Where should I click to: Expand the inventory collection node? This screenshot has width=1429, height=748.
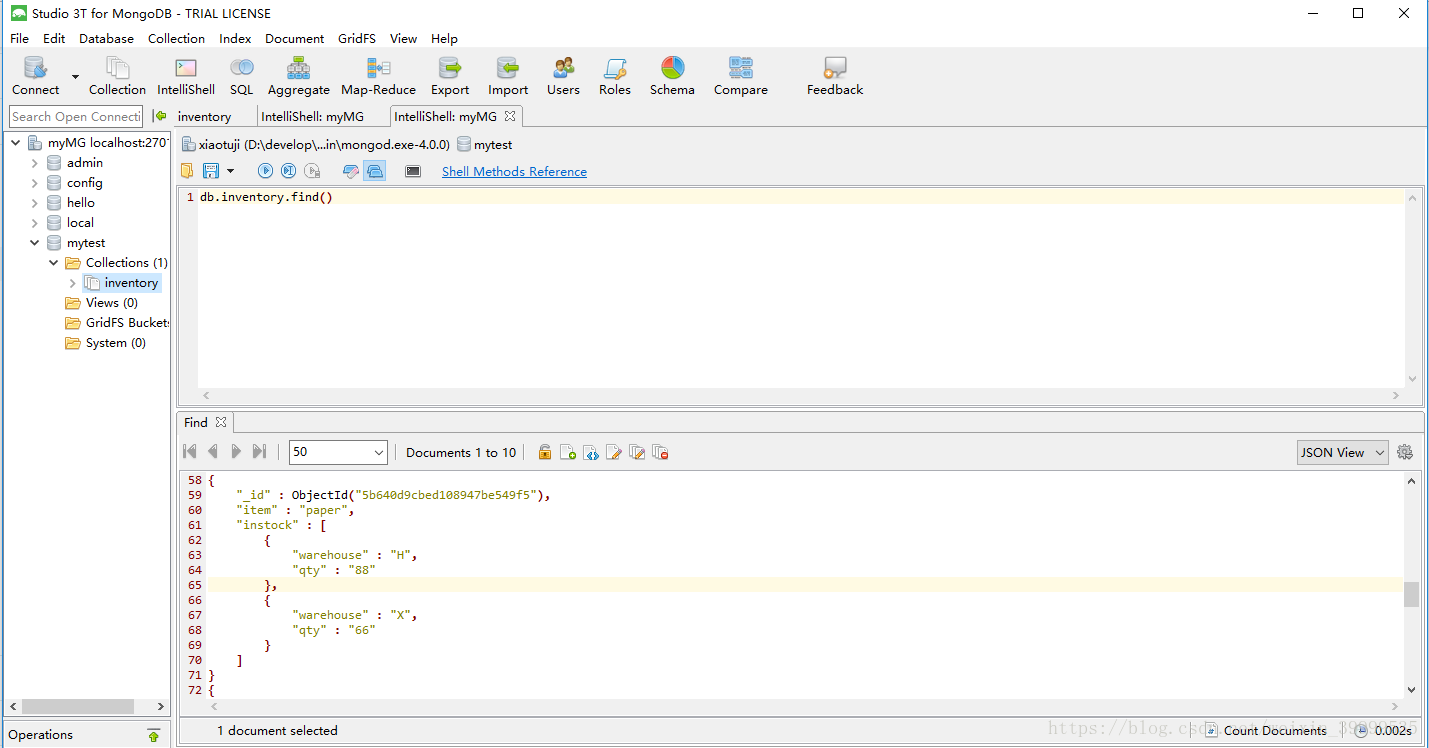click(x=72, y=283)
